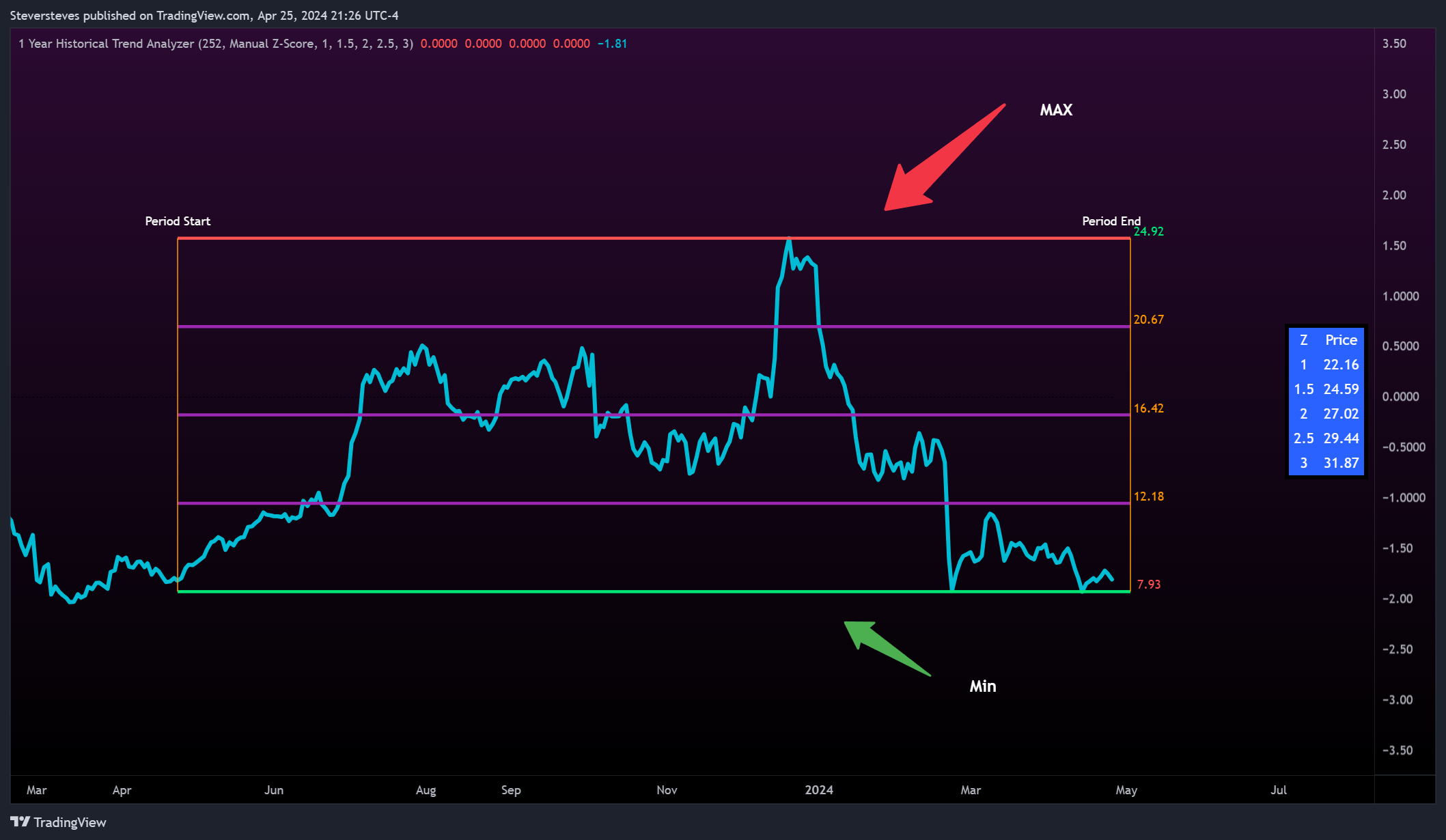
Task: Click the TradingView logo icon
Action: tap(20, 822)
